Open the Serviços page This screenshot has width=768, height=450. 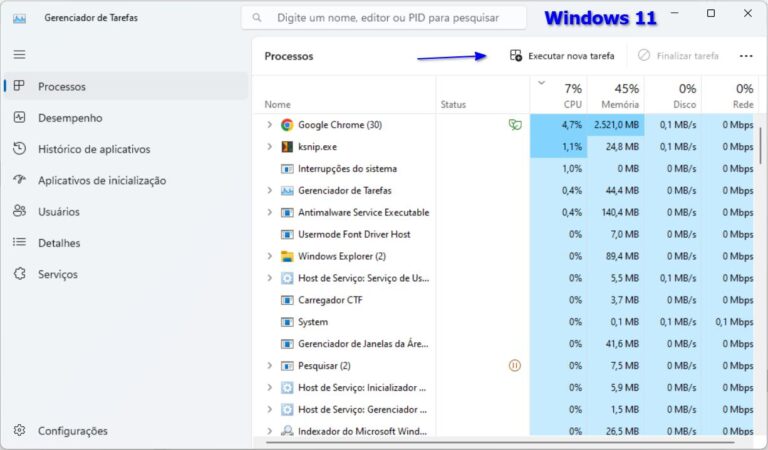tap(126, 274)
